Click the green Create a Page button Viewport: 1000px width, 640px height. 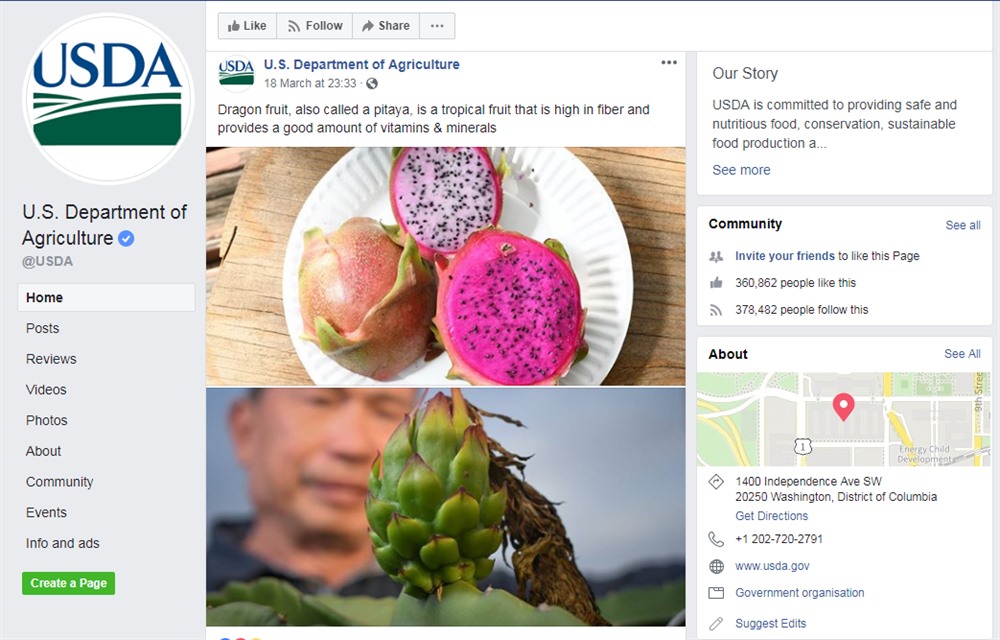[69, 583]
